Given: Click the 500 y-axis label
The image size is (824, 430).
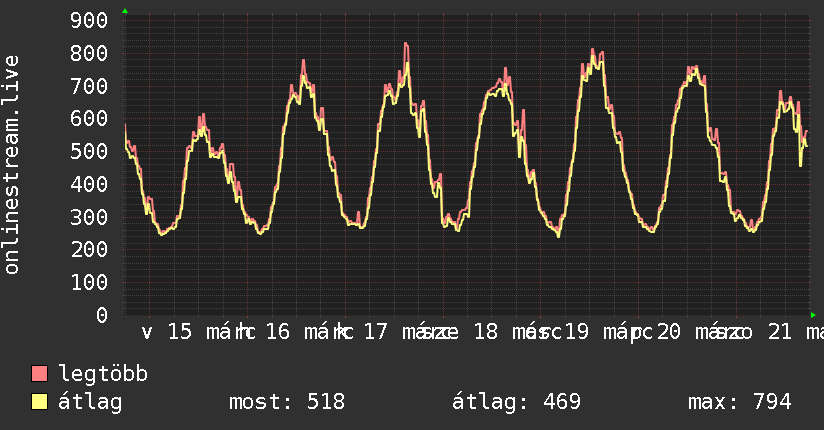Looking at the screenshot, I should pyautogui.click(x=89, y=151).
